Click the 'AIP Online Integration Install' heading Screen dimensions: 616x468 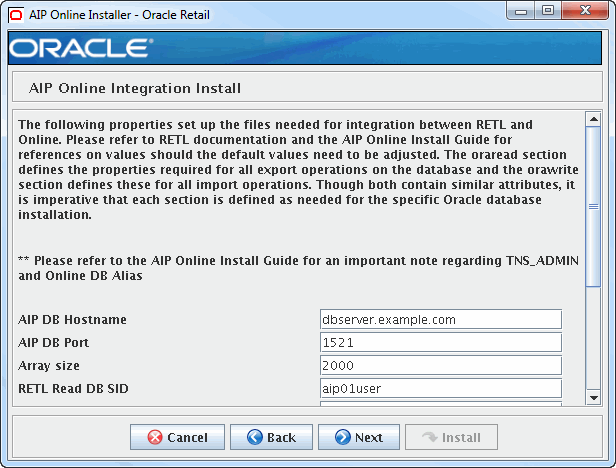135,88
